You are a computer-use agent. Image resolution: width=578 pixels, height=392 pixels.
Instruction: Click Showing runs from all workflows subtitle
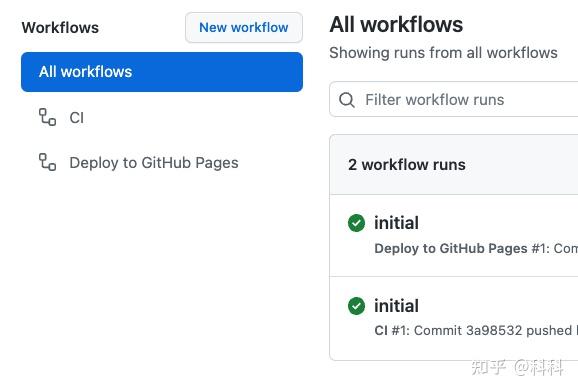(x=443, y=53)
